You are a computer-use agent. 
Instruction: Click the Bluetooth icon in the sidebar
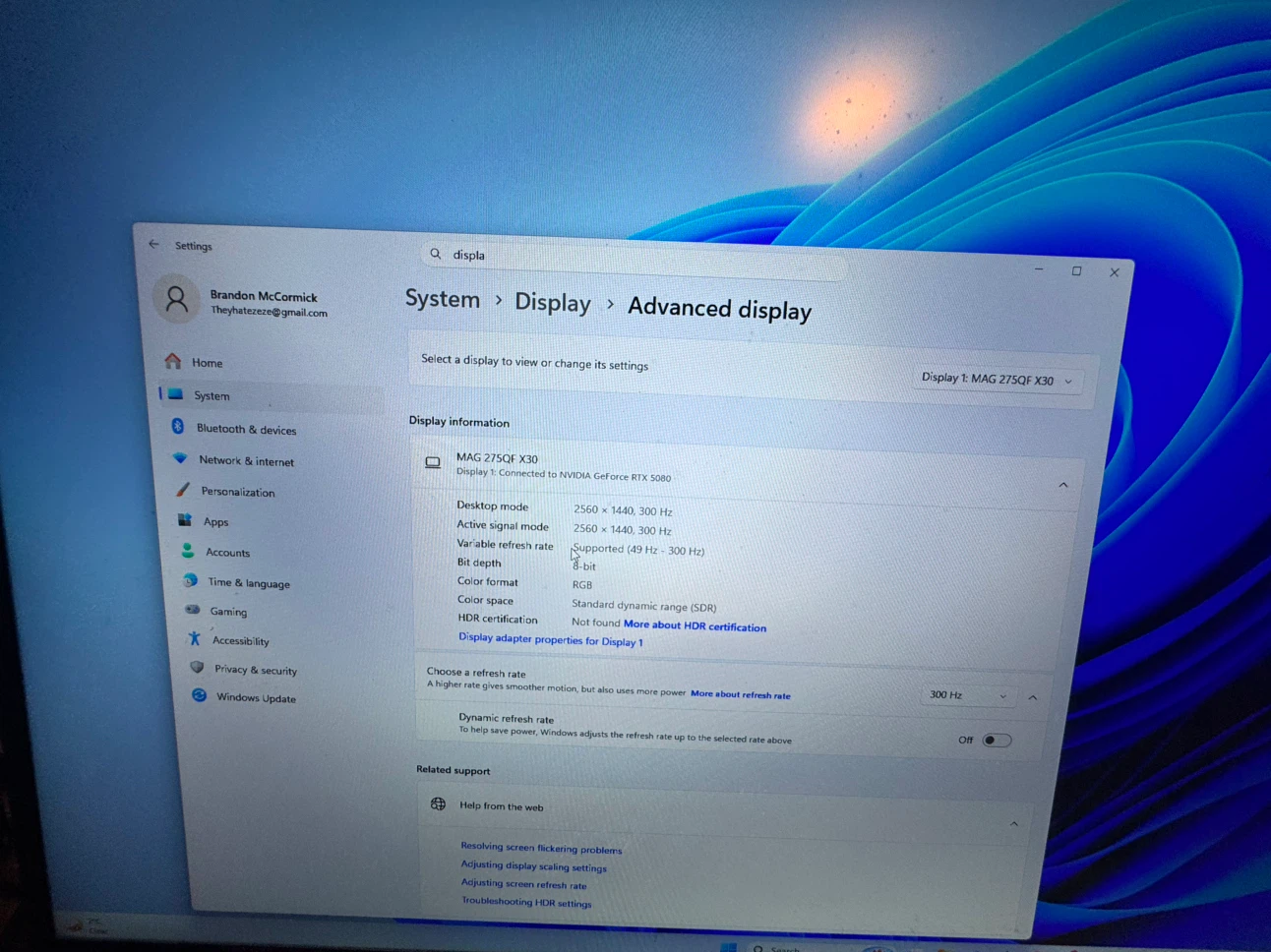[x=178, y=427]
